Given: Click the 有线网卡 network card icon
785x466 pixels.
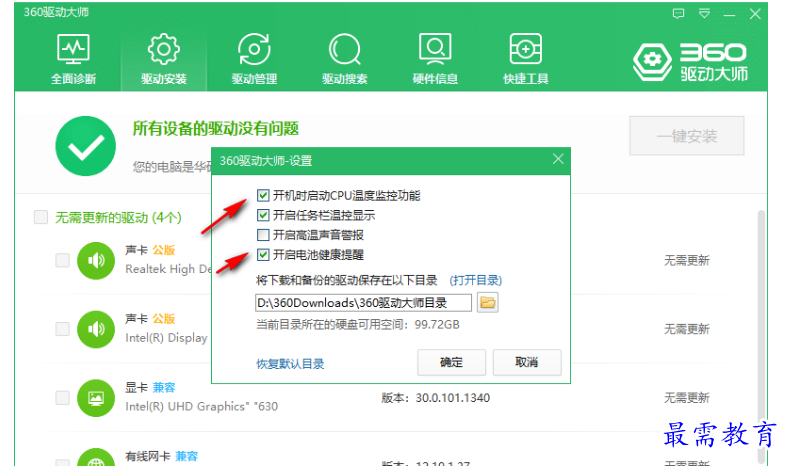Looking at the screenshot, I should click(96, 458).
